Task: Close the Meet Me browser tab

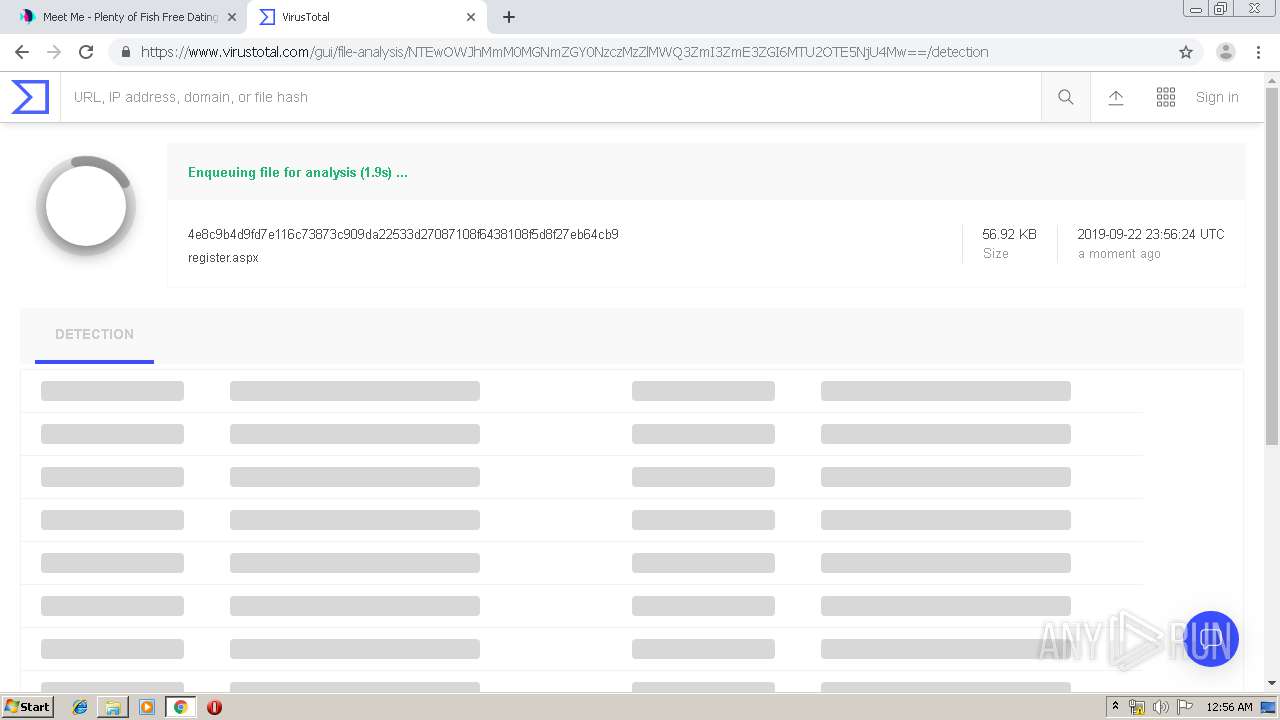Action: point(232,17)
